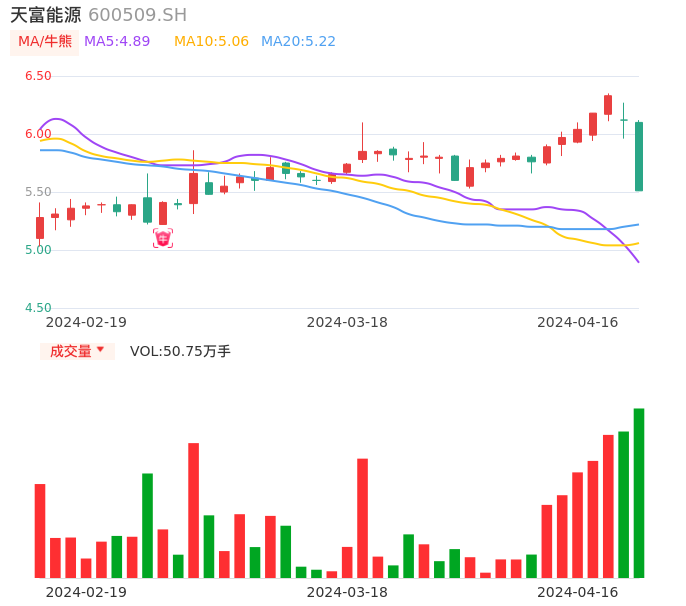The height and width of the screenshot is (606, 686).
Task: Click the VOL:50.75万手 volume readout
Action: [x=180, y=351]
